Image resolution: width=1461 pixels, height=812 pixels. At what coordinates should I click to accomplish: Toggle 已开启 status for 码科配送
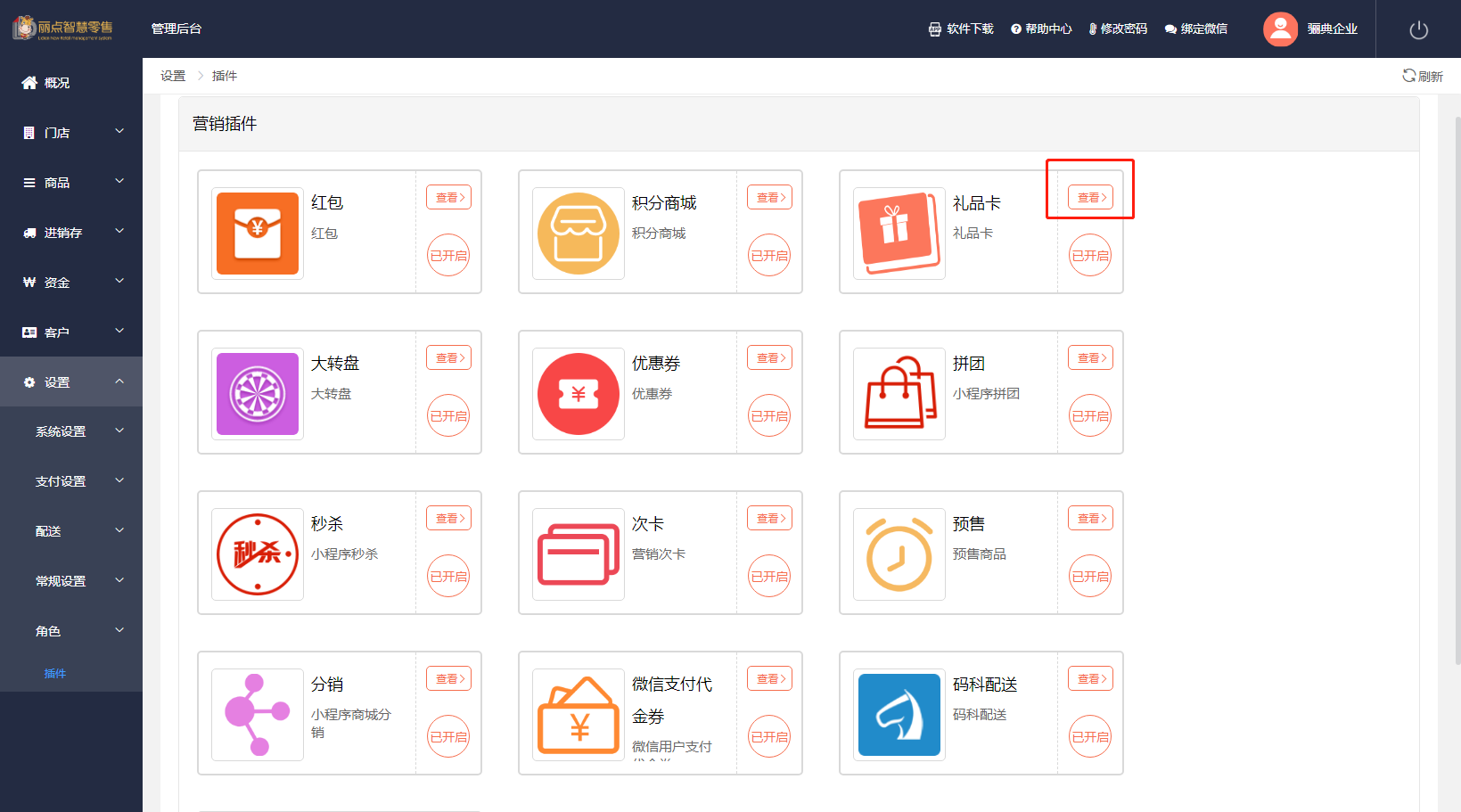pyautogui.click(x=1090, y=737)
